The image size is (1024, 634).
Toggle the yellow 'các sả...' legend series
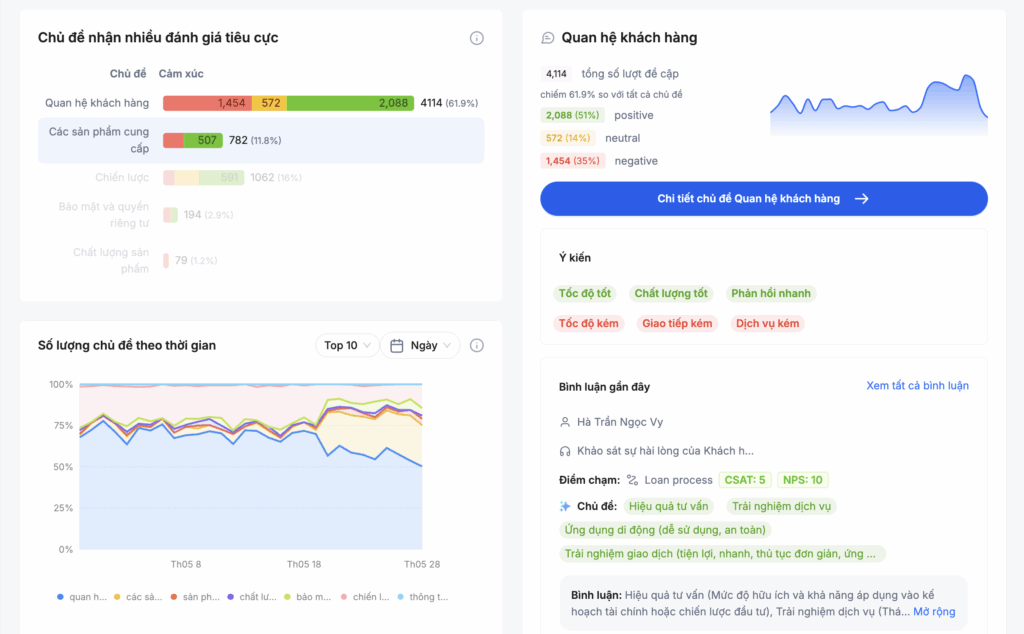tap(138, 597)
